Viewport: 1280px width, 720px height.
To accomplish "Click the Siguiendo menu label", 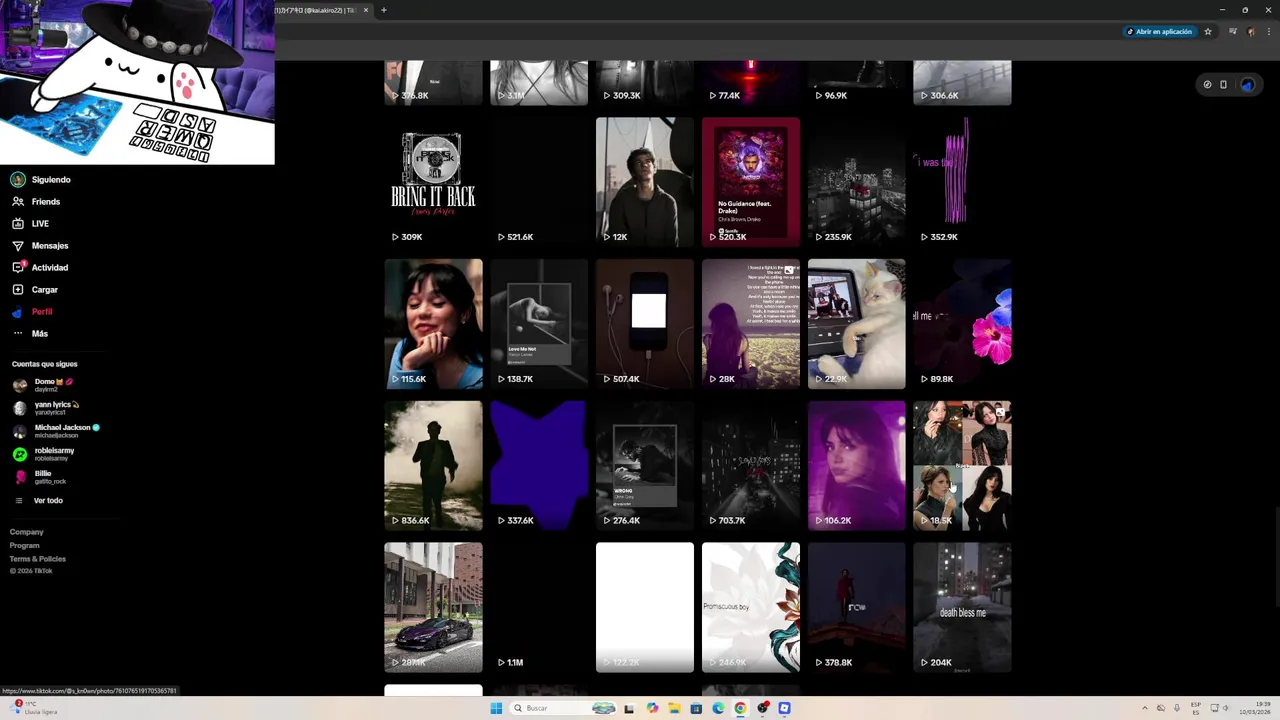I will coord(51,180).
